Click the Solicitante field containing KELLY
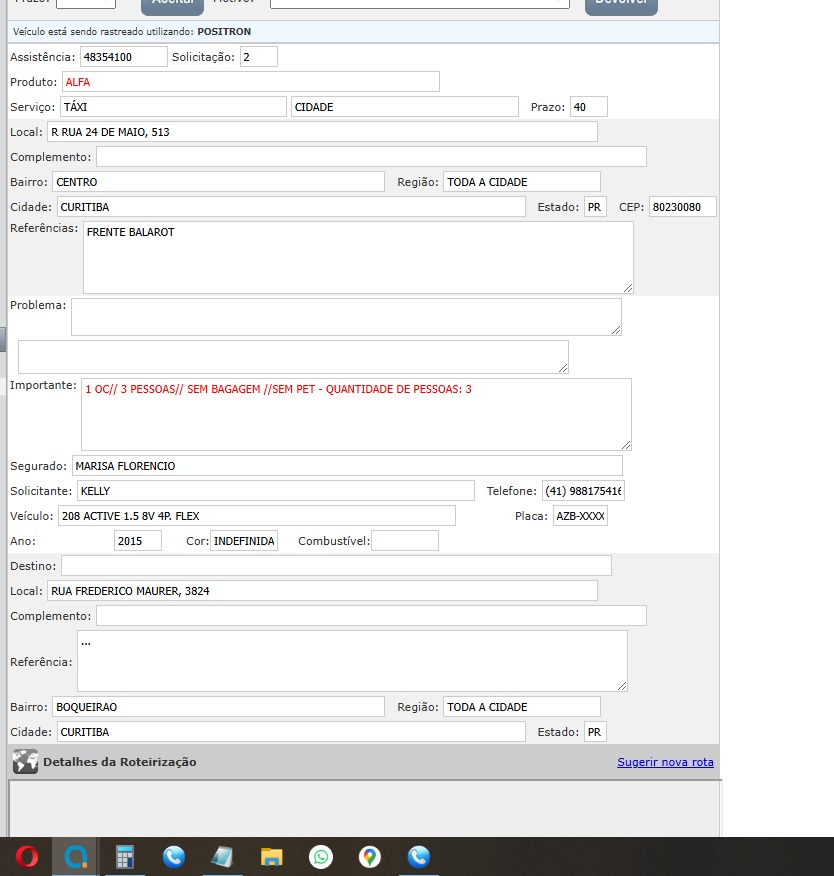This screenshot has height=876, width=834. 275,491
